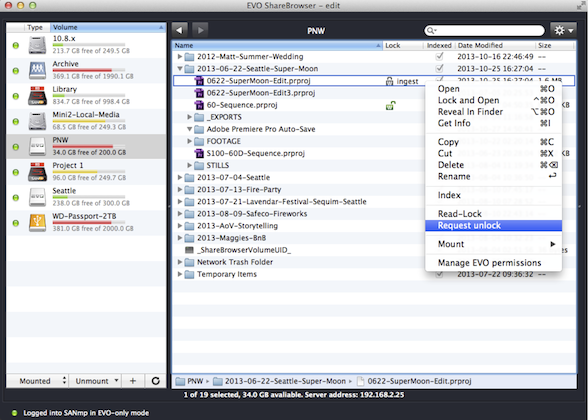
Task: Choose Index in context menu
Action: 493,195
